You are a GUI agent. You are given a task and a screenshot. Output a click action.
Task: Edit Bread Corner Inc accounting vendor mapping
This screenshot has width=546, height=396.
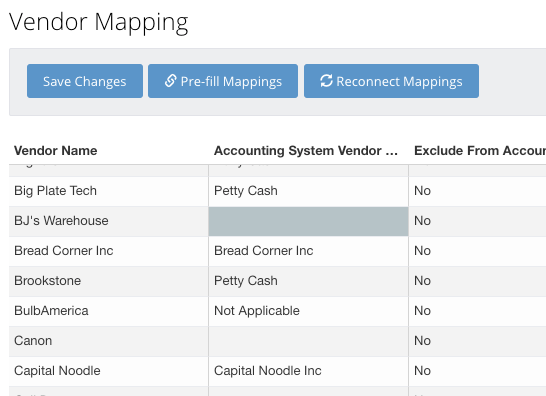point(309,251)
